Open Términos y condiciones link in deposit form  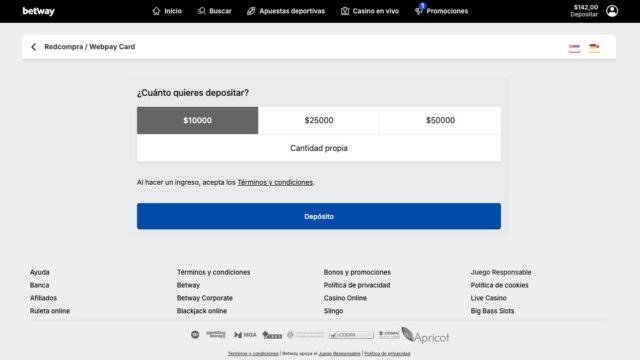(275, 182)
